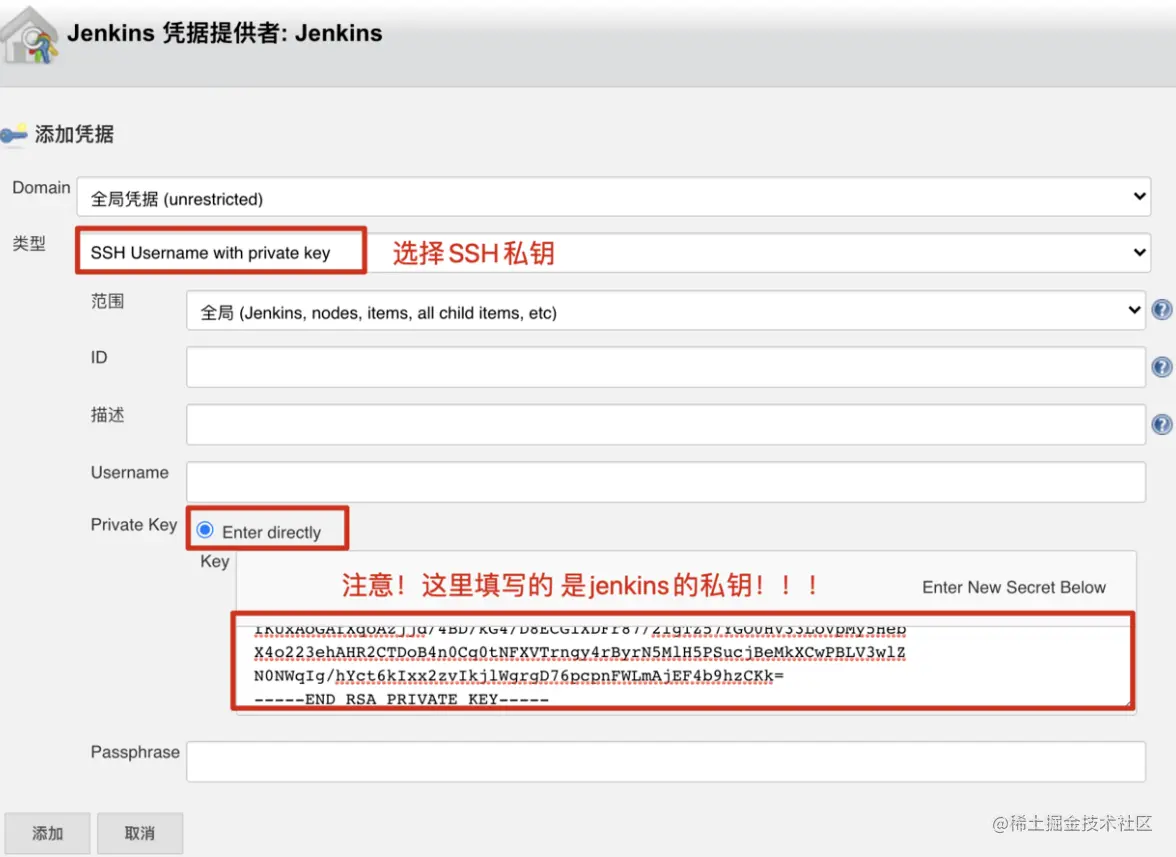Click the Username label
Screen dimensions: 1176x857
[129, 472]
